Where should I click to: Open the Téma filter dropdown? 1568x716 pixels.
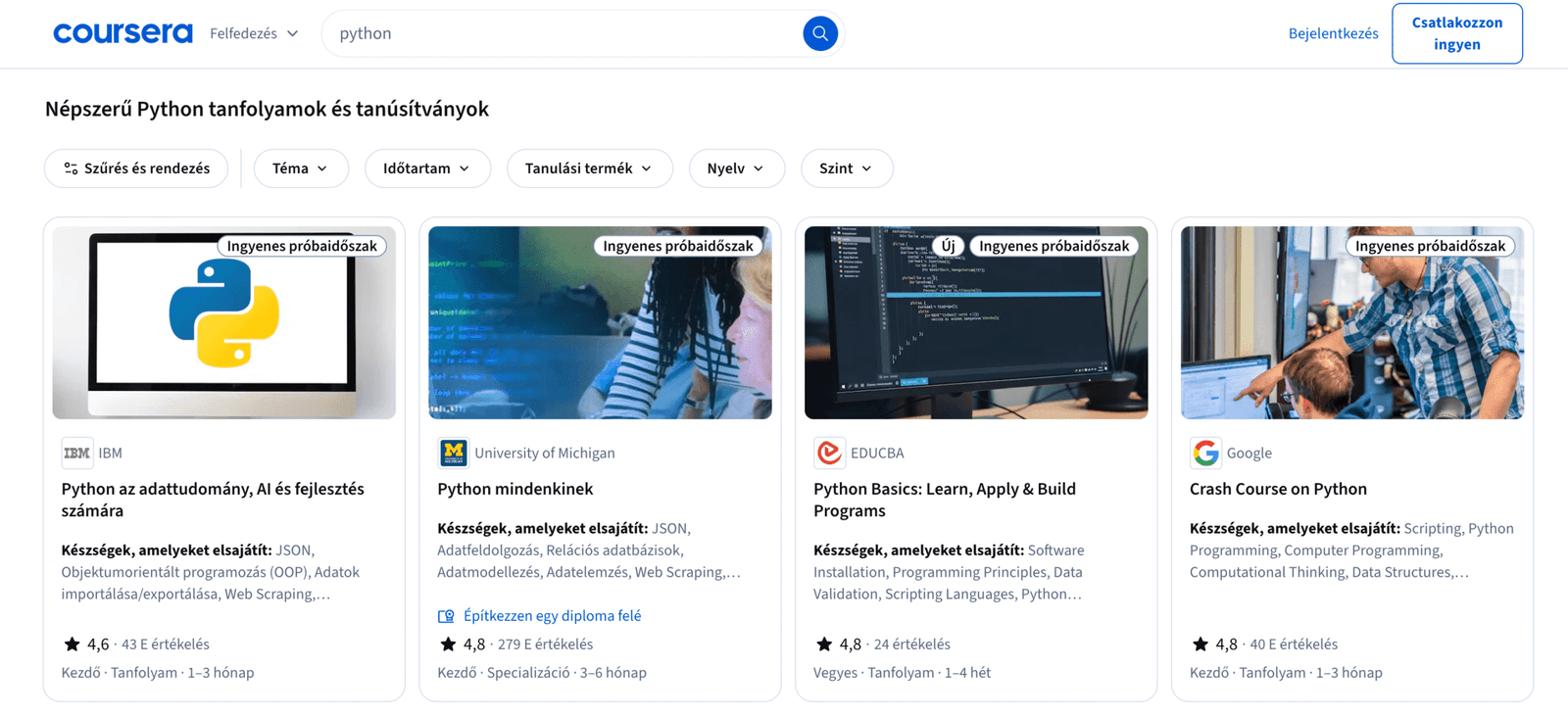click(x=301, y=168)
